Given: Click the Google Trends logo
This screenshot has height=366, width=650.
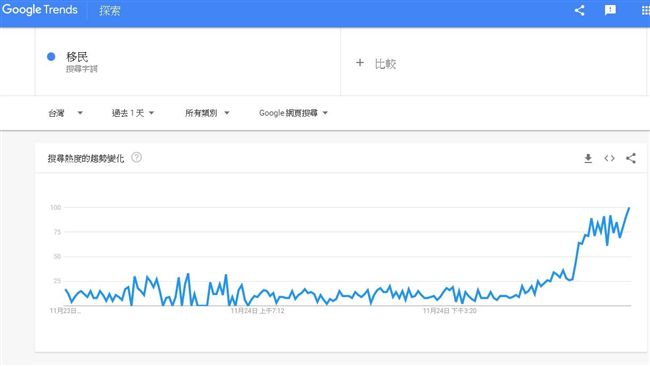Looking at the screenshot, I should pyautogui.click(x=40, y=10).
